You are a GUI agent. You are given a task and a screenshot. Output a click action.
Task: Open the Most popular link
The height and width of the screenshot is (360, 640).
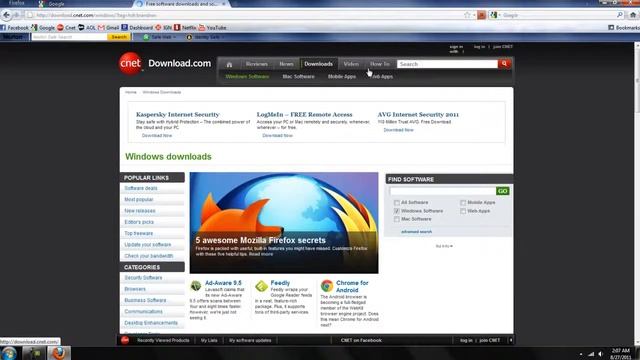pos(139,200)
